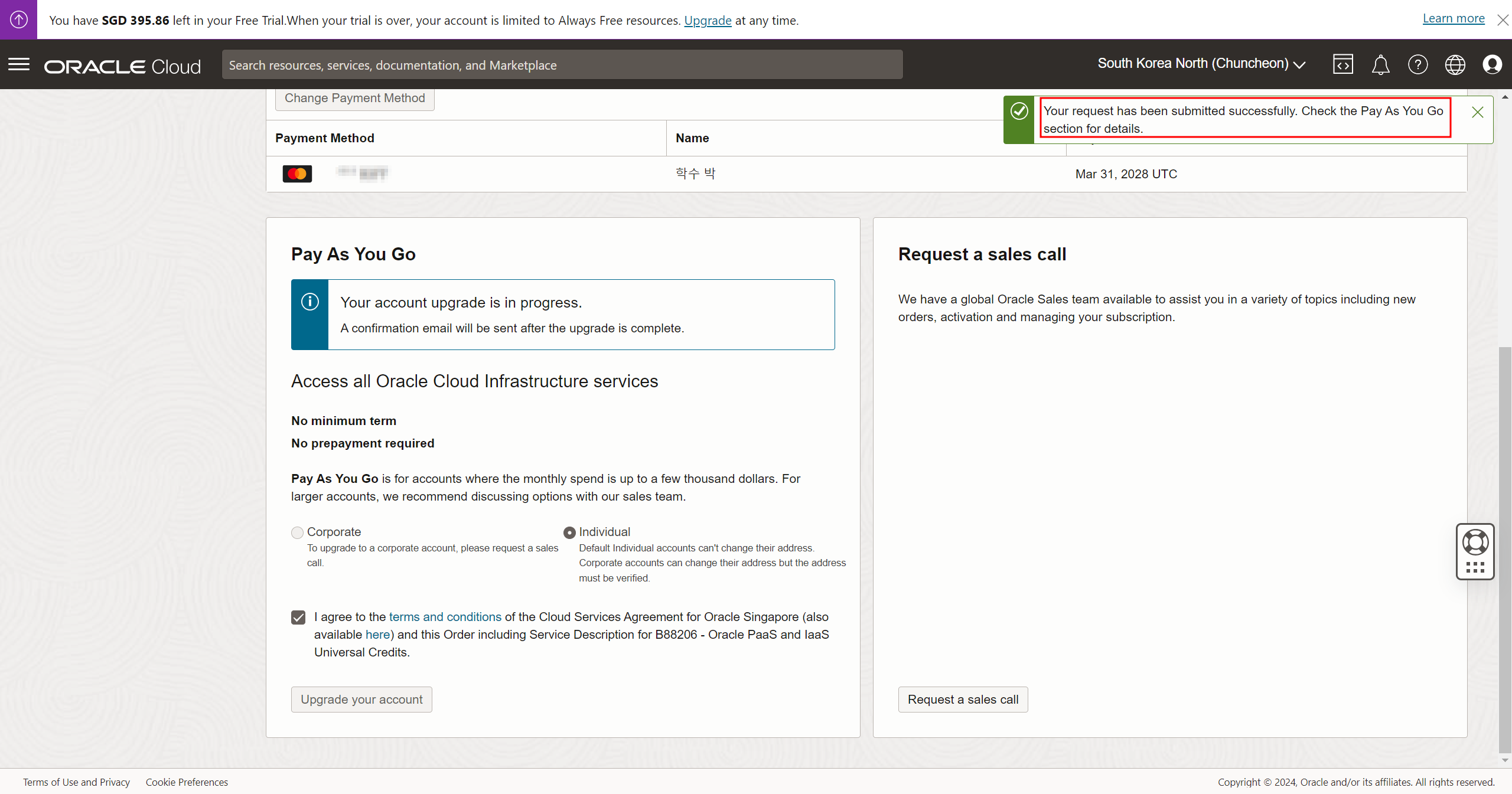Click the Upgrade your account button
The width and height of the screenshot is (1512, 794).
[361, 700]
